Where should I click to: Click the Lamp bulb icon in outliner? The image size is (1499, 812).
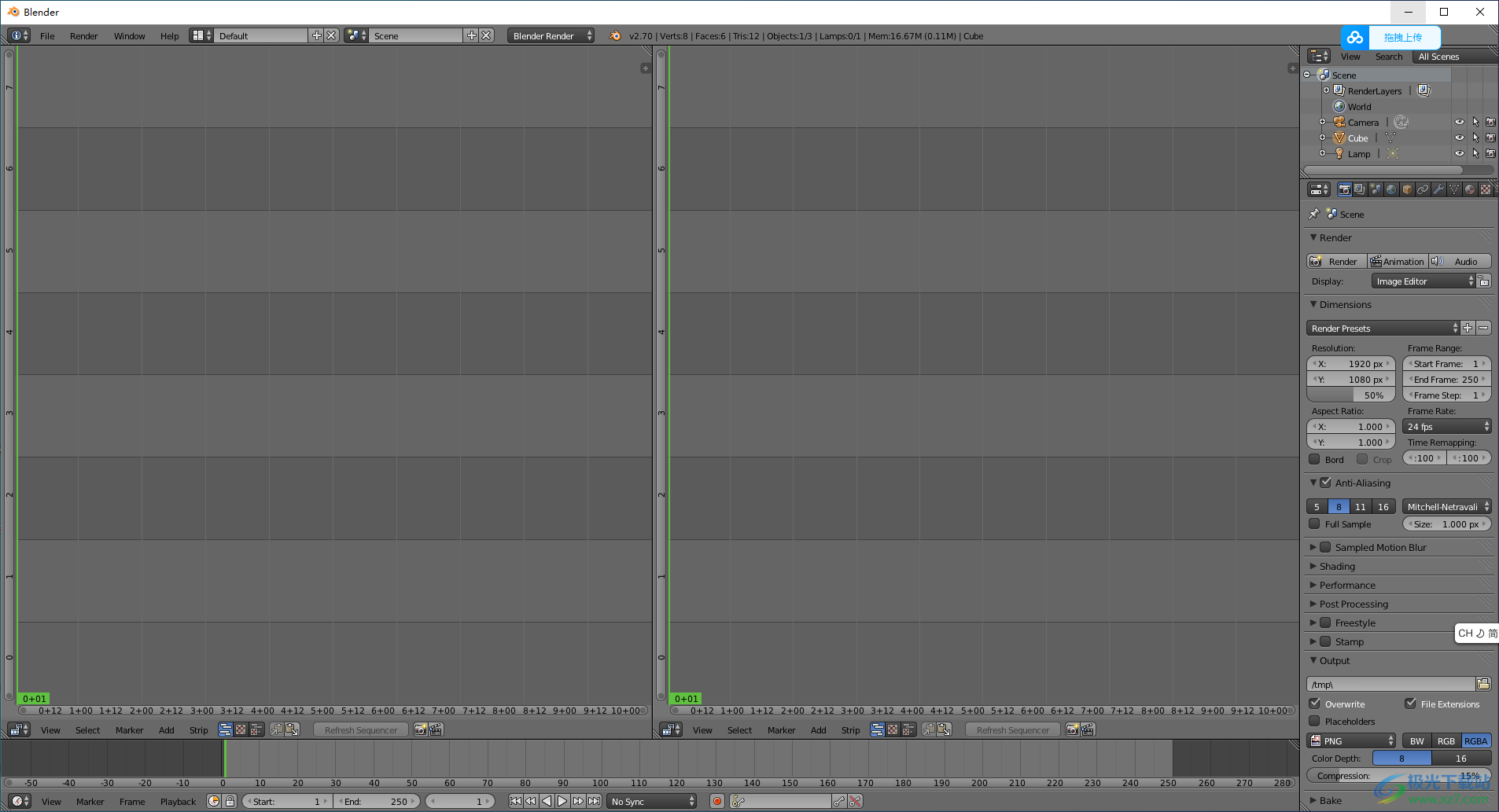[1339, 154]
